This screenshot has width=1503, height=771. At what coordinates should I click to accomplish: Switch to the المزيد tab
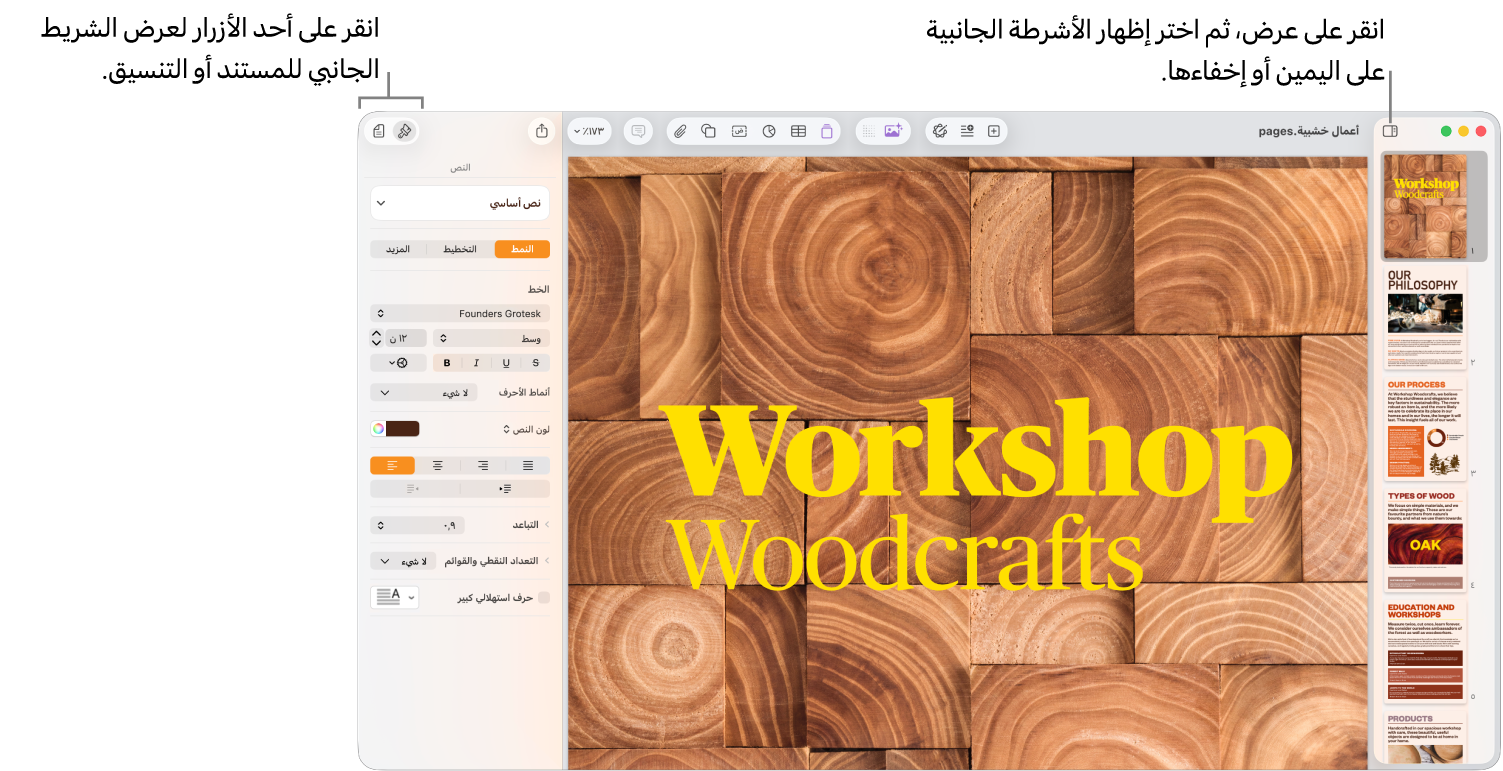(x=399, y=249)
